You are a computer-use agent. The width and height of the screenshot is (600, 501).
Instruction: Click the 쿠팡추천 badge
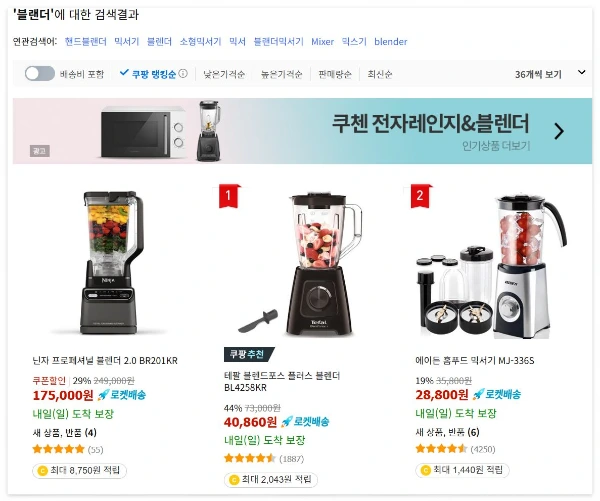coord(249,354)
